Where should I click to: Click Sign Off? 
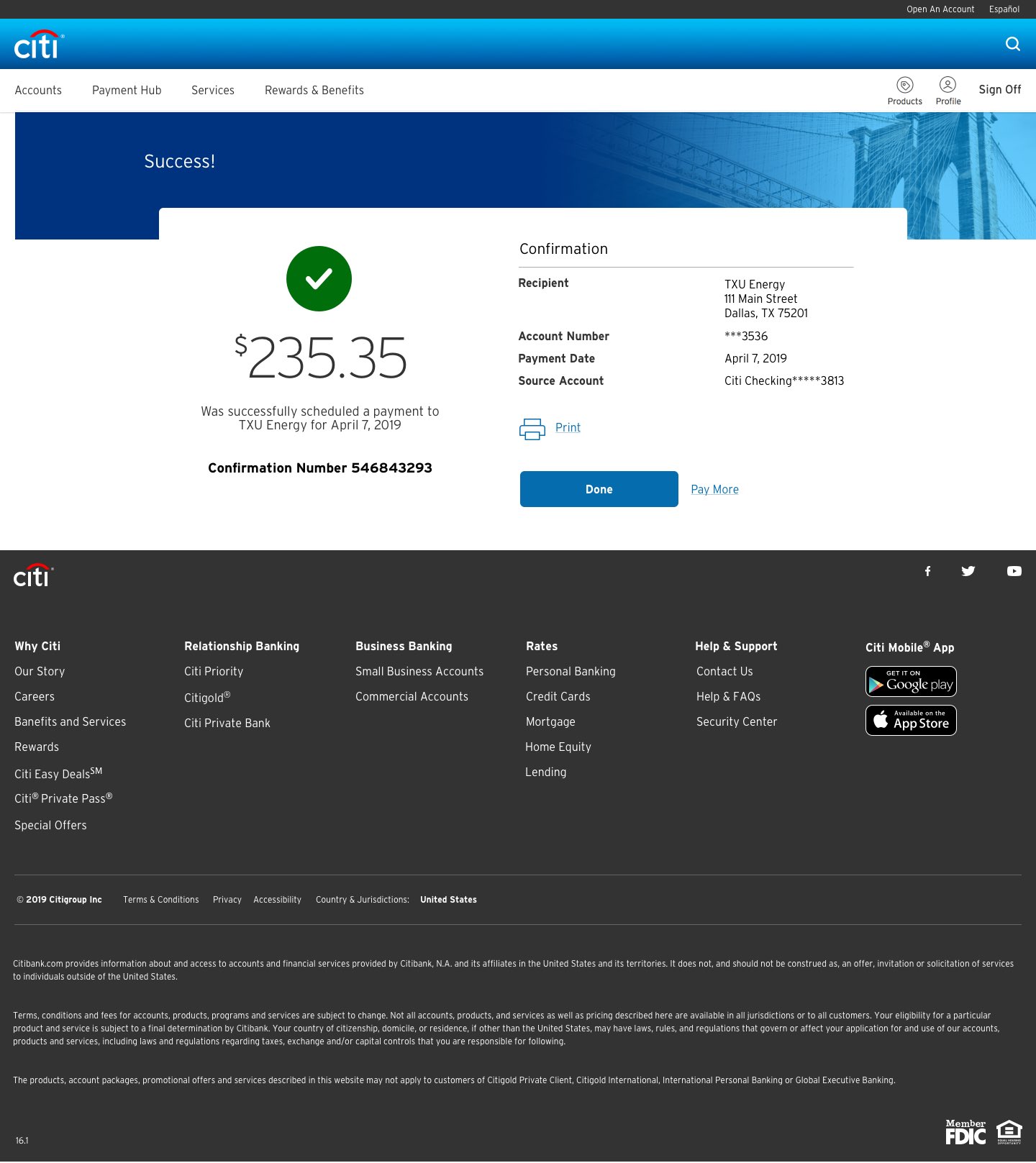click(x=1000, y=90)
